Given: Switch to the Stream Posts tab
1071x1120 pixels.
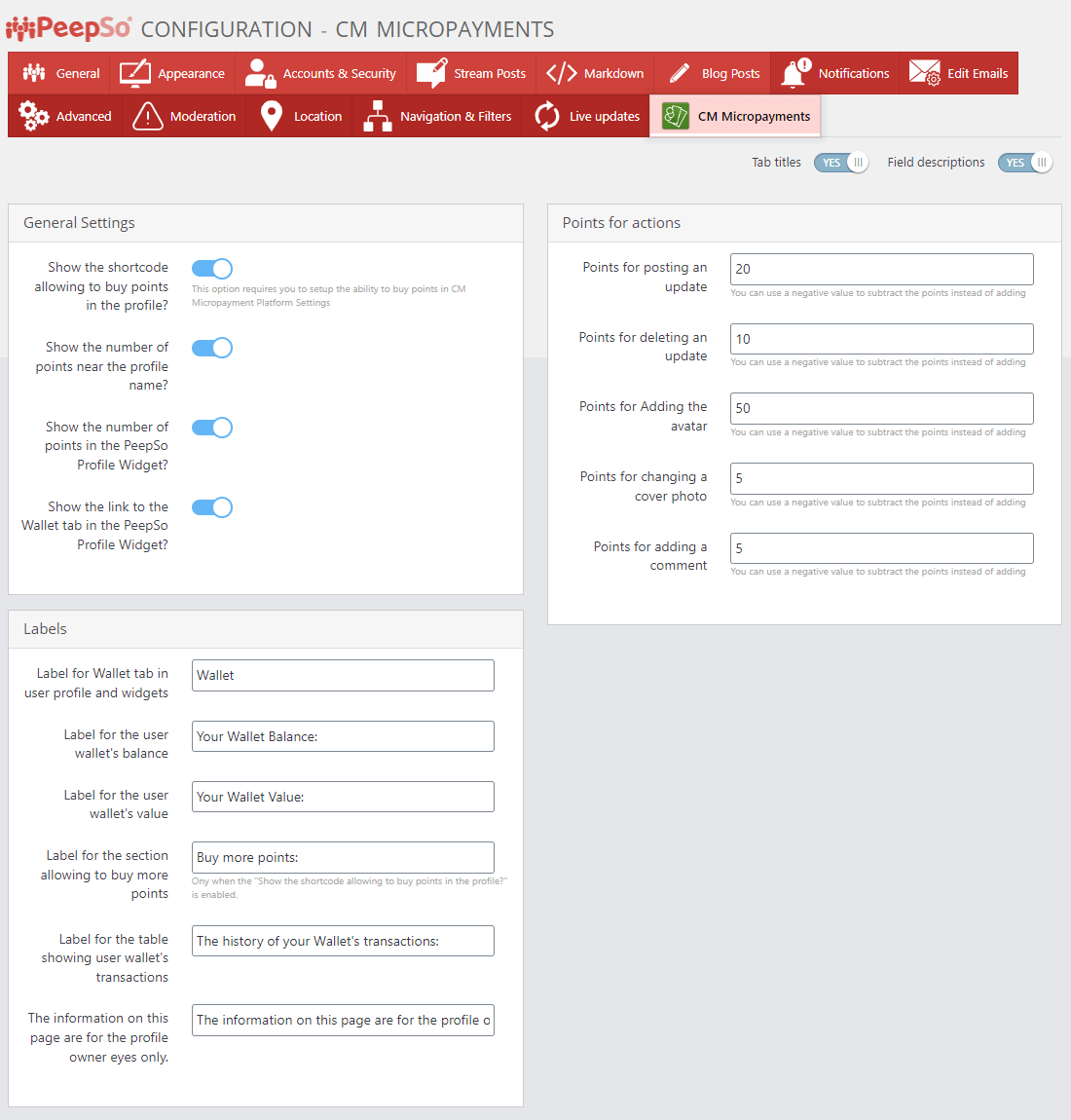Looking at the screenshot, I should coord(471,73).
